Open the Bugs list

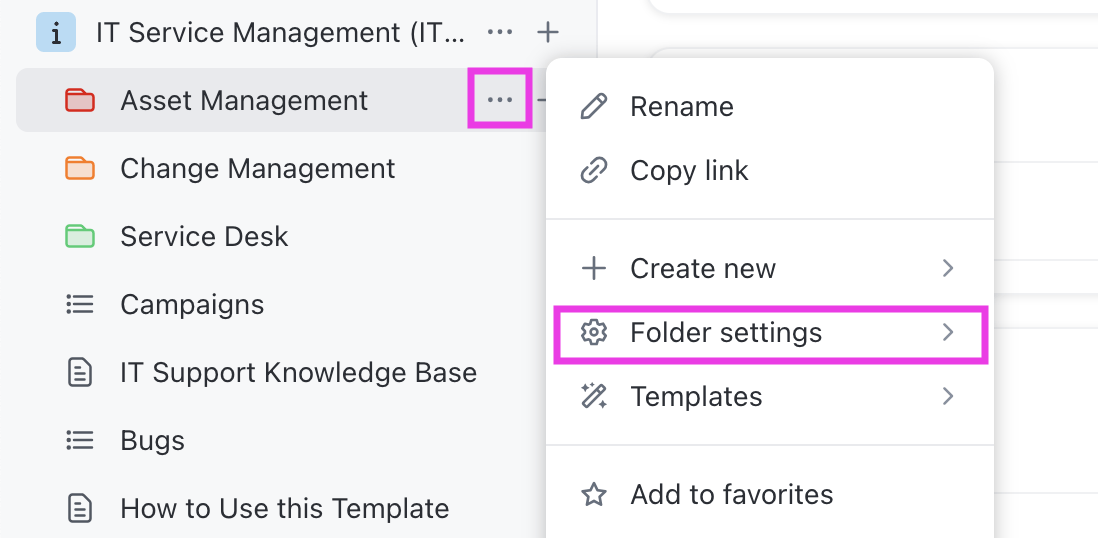point(152,440)
